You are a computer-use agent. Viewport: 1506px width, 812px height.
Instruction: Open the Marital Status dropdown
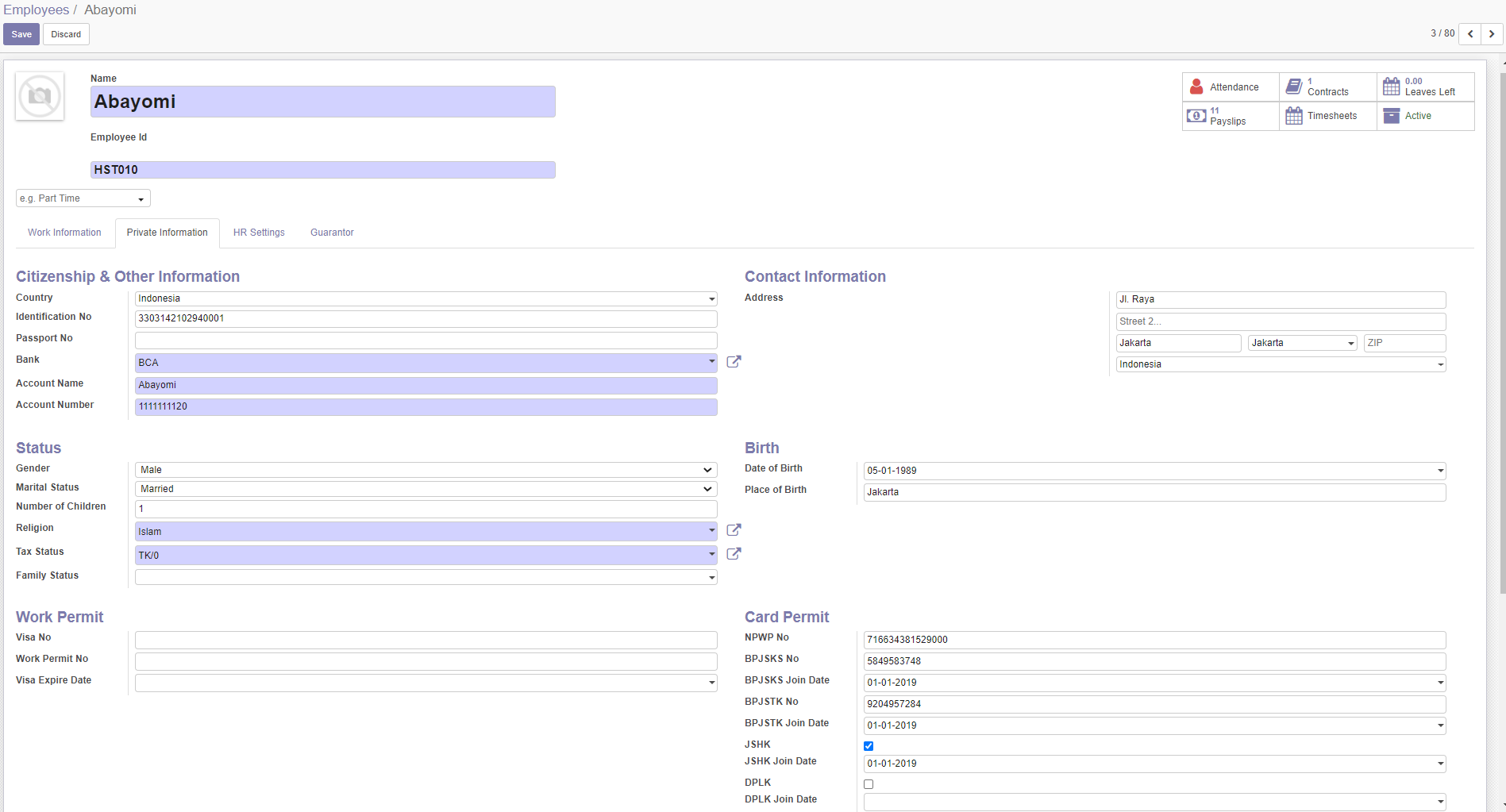(426, 489)
